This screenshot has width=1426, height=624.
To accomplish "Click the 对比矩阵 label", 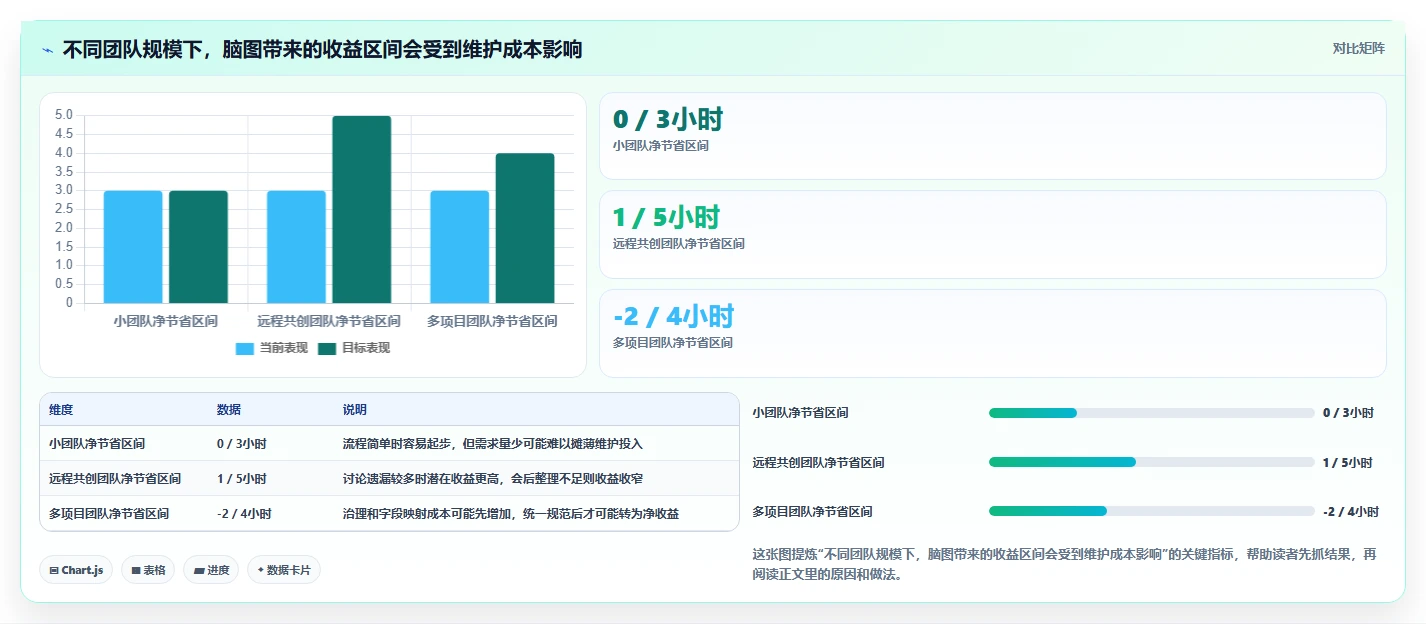I will pos(1359,48).
